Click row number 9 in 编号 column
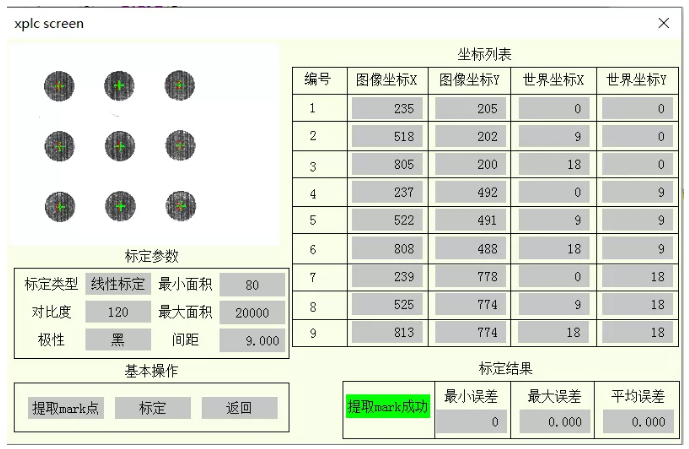Screen dimensions: 689x449 pyautogui.click(x=313, y=333)
